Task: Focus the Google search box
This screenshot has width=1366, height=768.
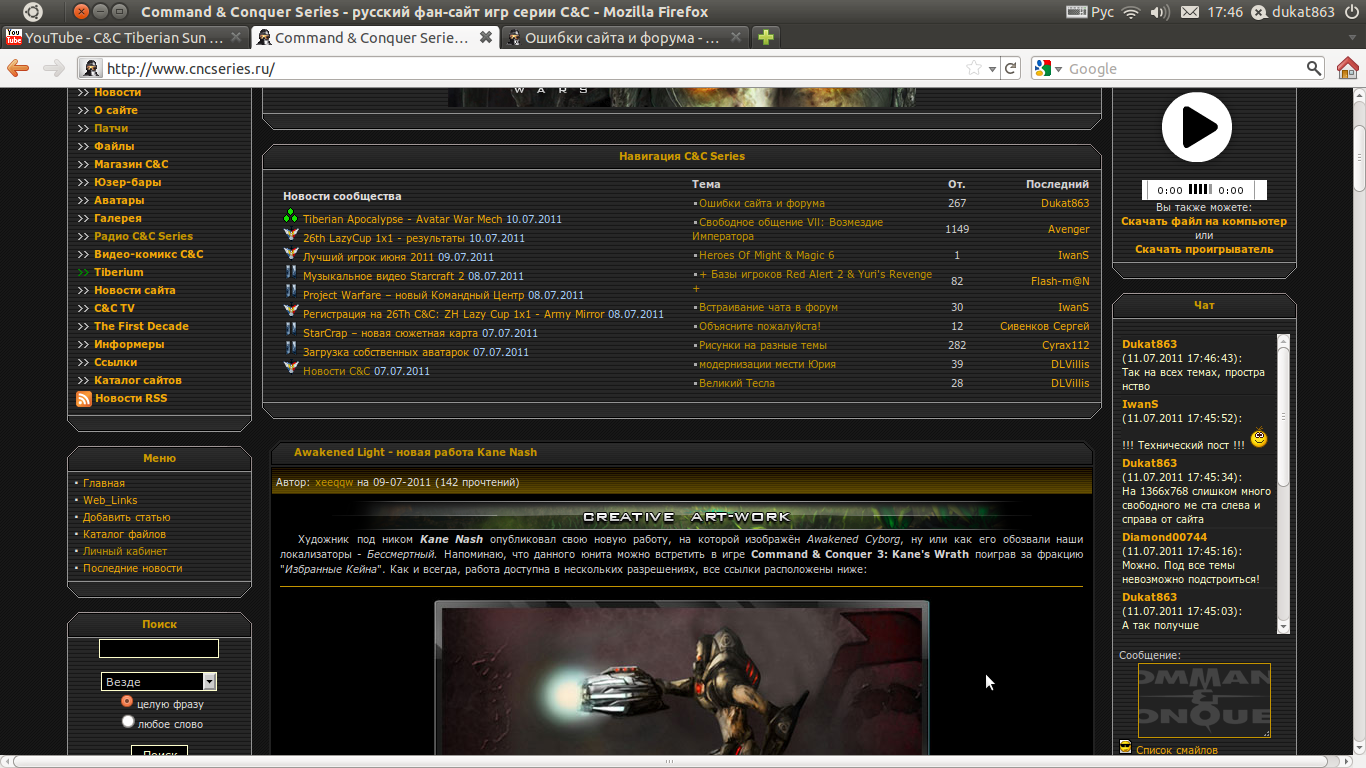Action: click(x=1185, y=69)
